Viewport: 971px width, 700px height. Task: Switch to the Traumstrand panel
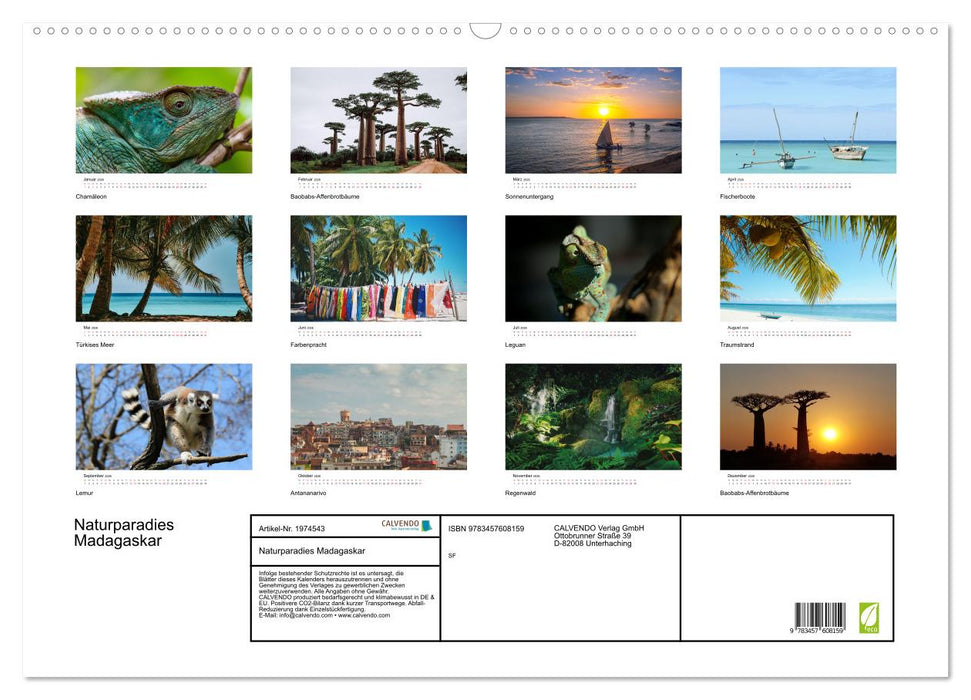click(x=808, y=267)
